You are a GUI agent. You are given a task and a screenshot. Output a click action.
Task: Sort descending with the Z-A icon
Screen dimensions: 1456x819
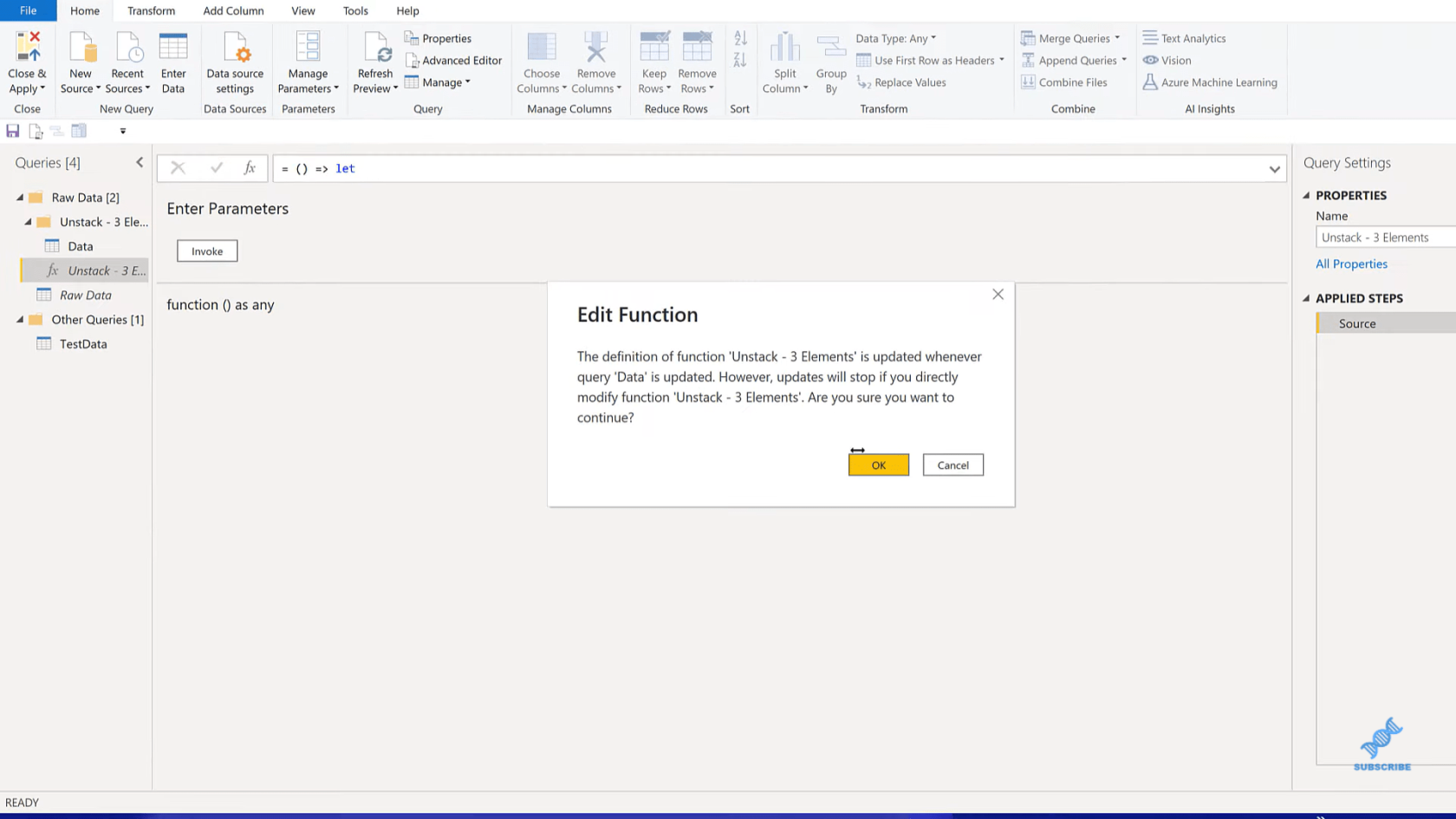point(740,60)
